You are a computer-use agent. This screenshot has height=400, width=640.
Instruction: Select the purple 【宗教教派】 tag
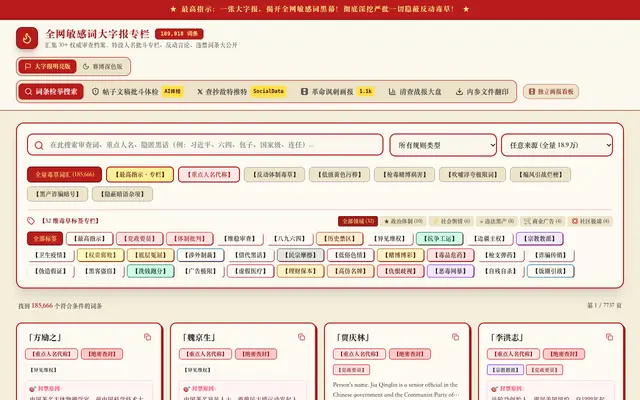pyautogui.click(x=540, y=239)
